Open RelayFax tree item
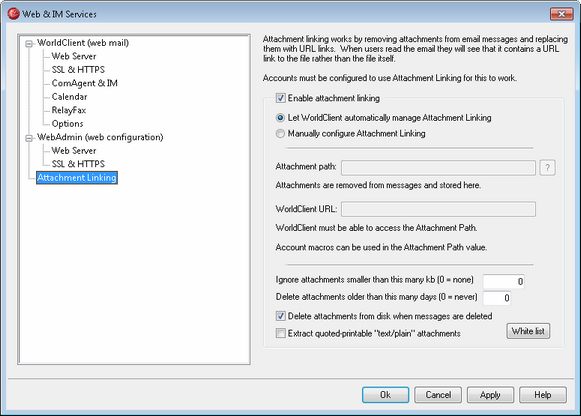581x416 pixels. [69, 110]
